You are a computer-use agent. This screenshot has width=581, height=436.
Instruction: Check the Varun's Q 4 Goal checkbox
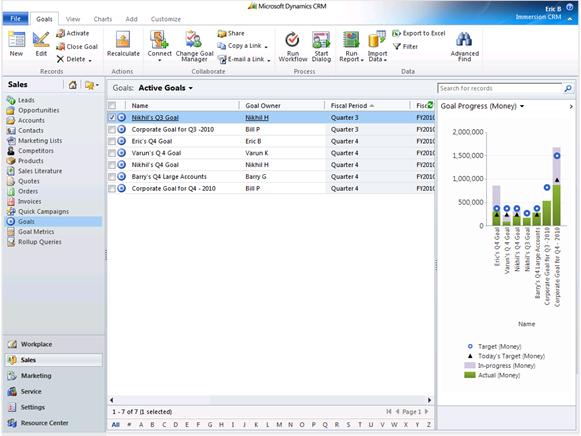tap(112, 153)
